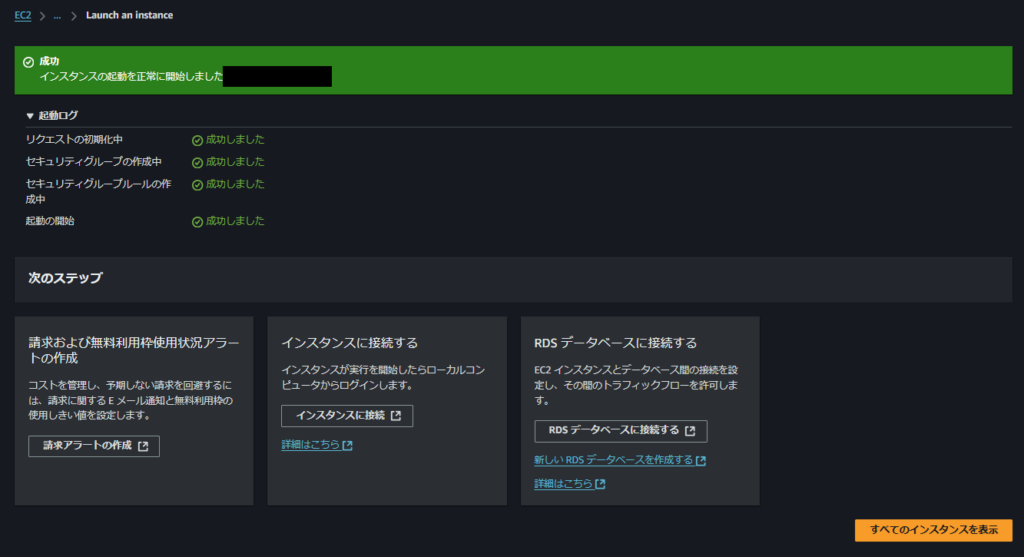1024x557 pixels.
Task: Open 詳細はこちら link in インスタンスに接続する card
Action: tap(311, 445)
